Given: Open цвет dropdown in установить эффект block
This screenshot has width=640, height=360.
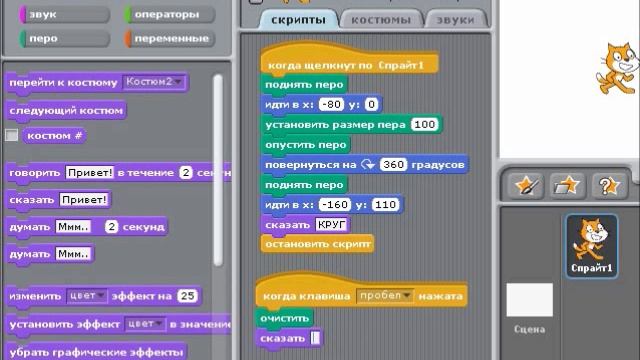Looking at the screenshot, I should (x=145, y=324).
